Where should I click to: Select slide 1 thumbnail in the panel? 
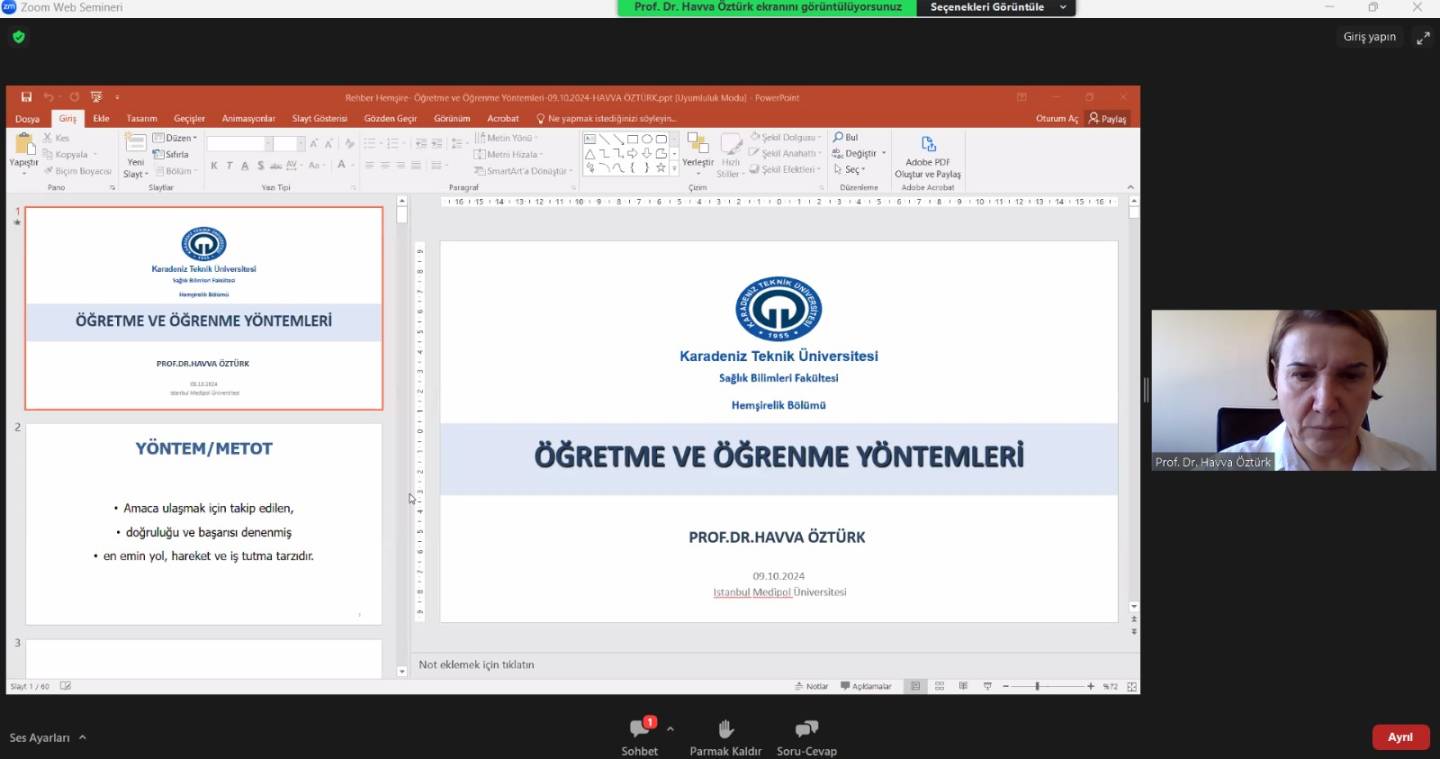[204, 308]
